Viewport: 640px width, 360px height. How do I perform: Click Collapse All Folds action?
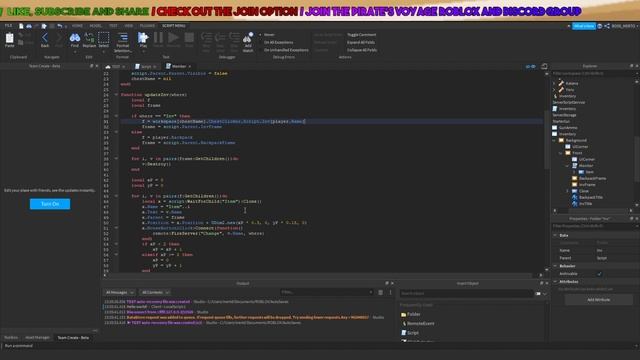click(x=362, y=50)
